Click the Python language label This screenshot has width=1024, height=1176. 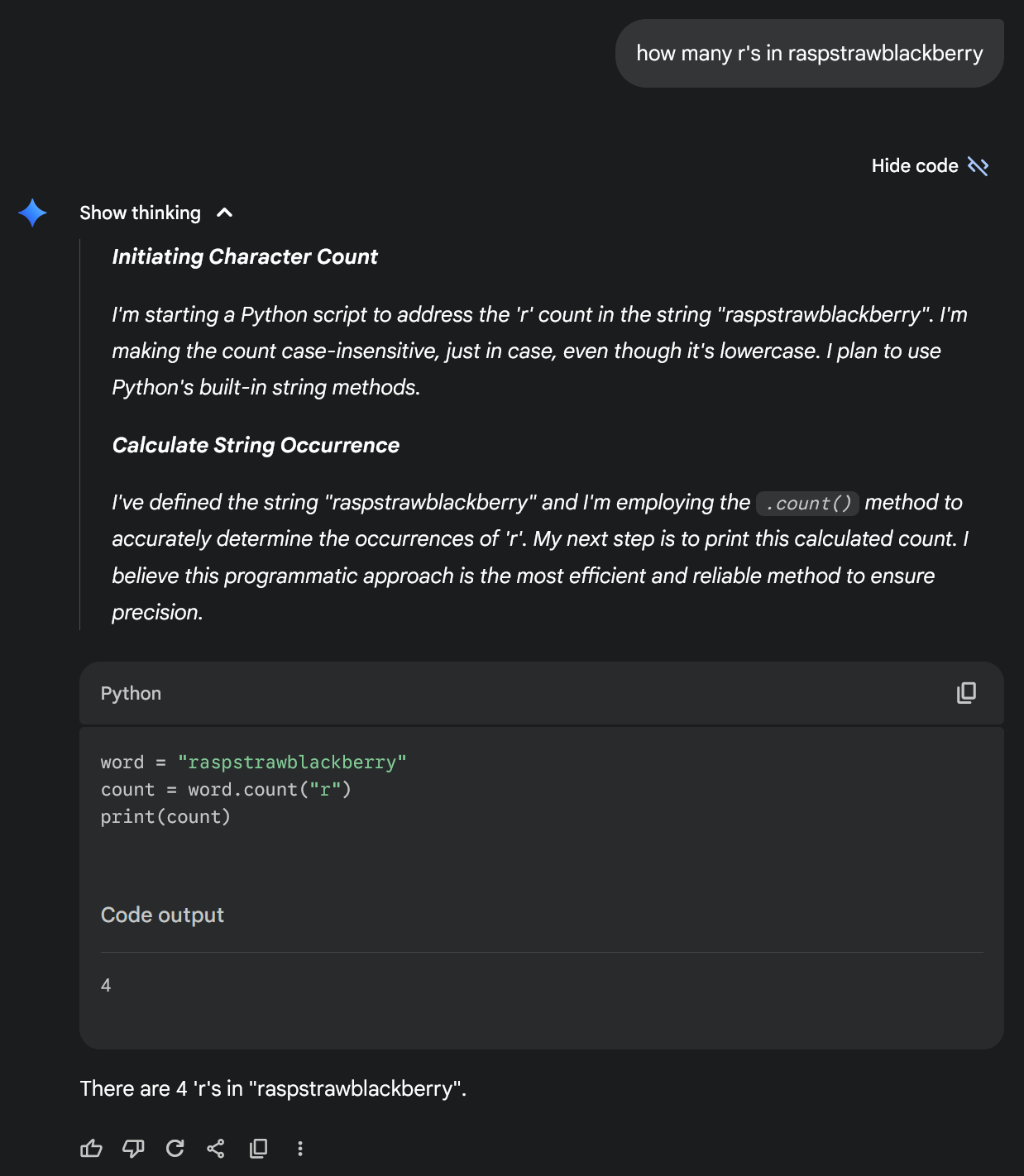(131, 694)
